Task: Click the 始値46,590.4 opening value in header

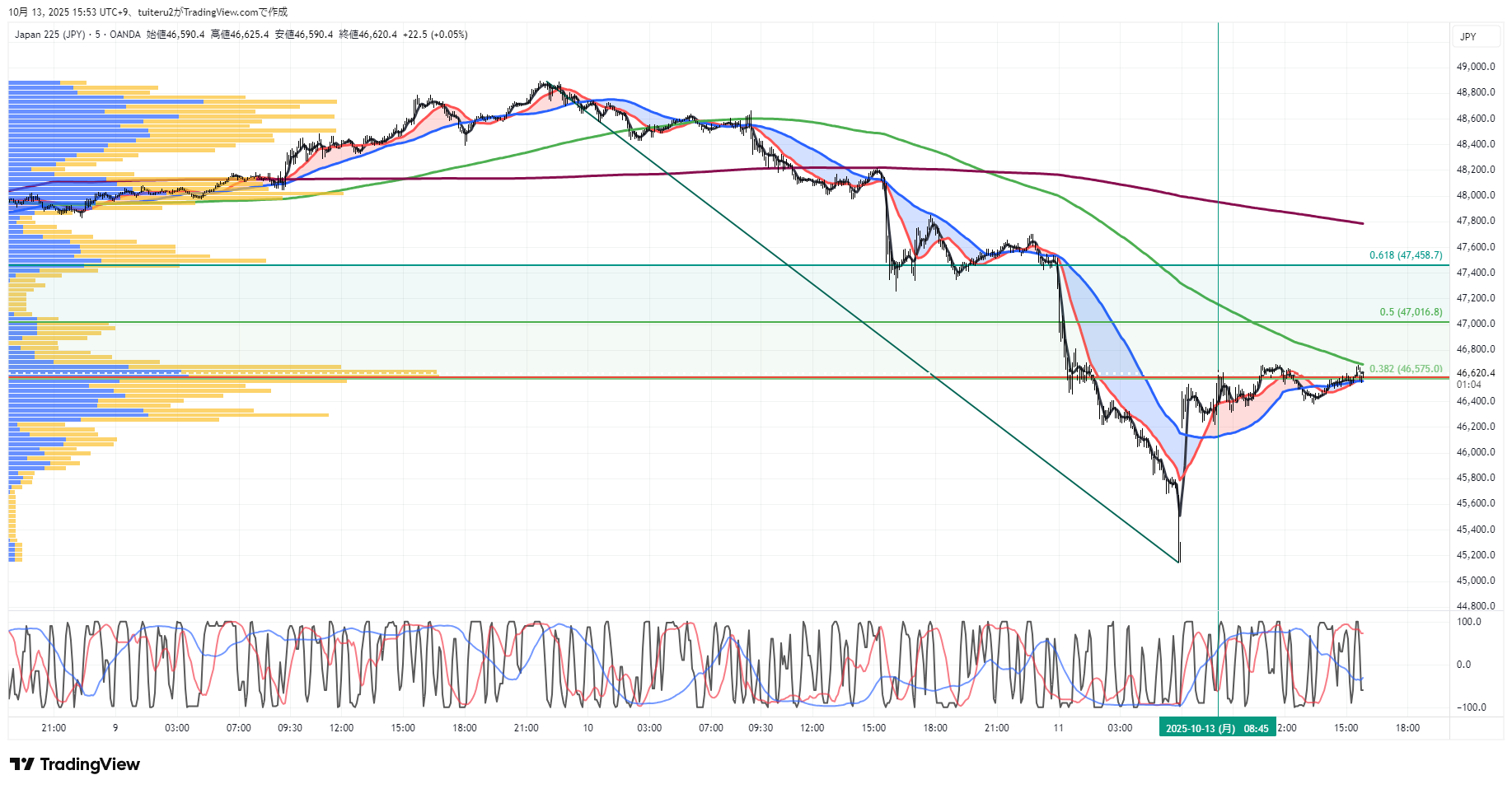Action: [176, 35]
